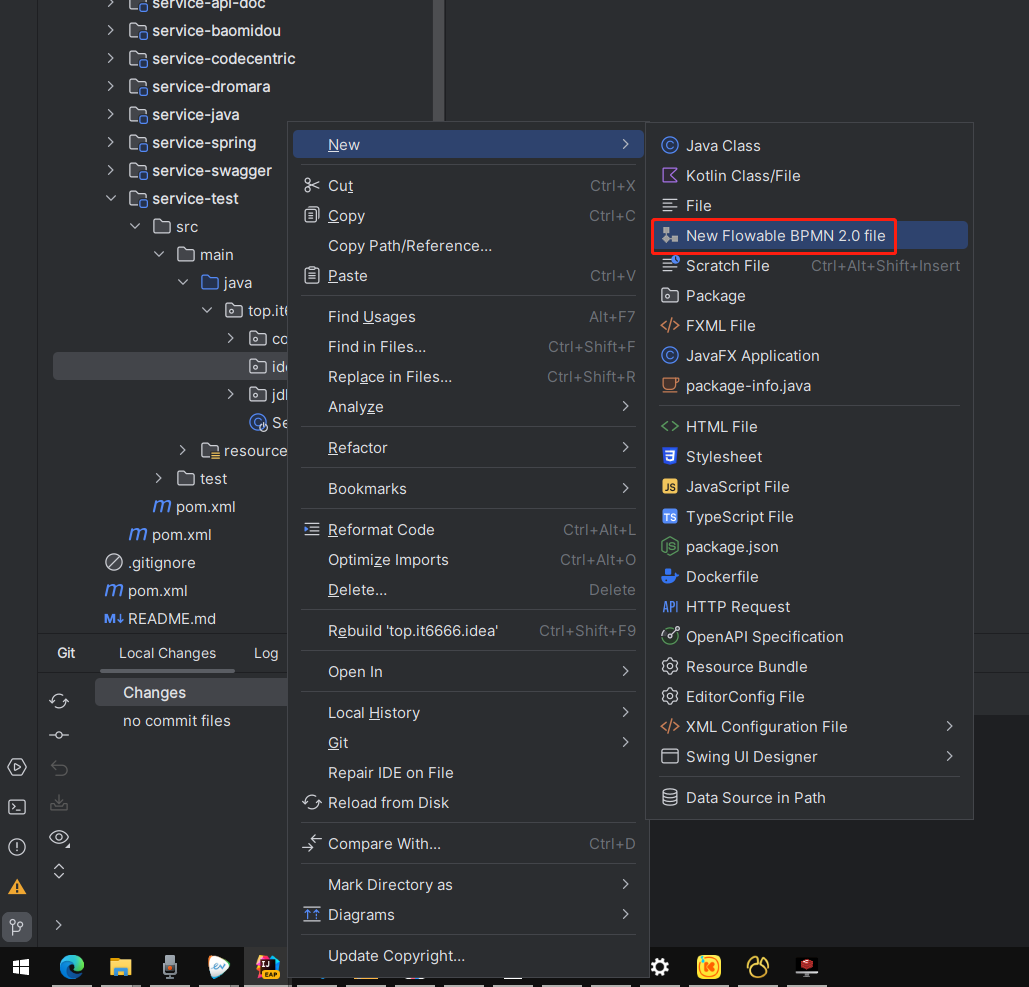Collapse the service-test module node
This screenshot has height=987, width=1029.
pos(111,198)
